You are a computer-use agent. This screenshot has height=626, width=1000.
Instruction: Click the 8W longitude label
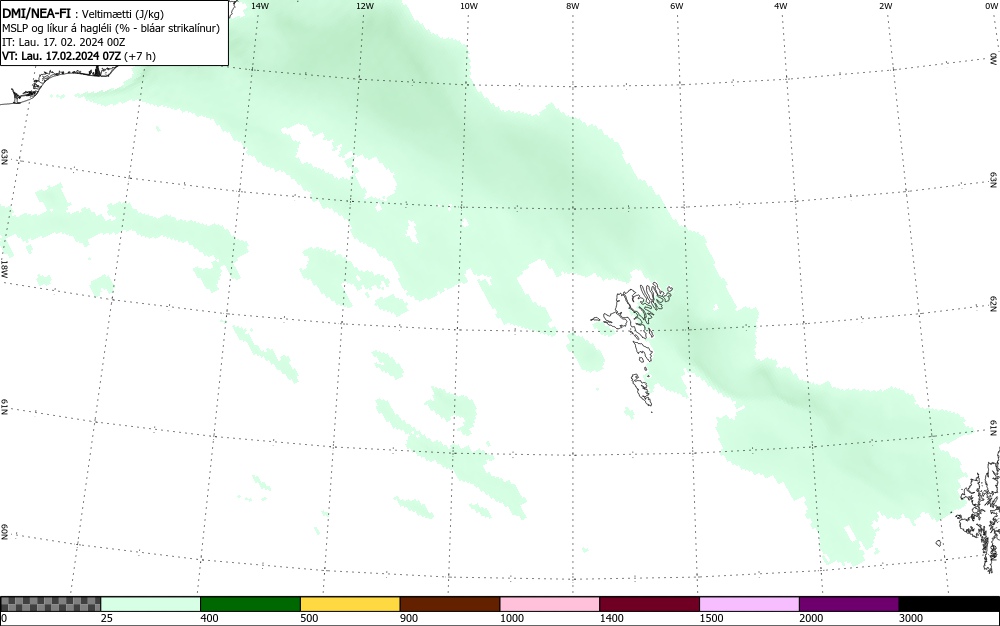point(573,6)
